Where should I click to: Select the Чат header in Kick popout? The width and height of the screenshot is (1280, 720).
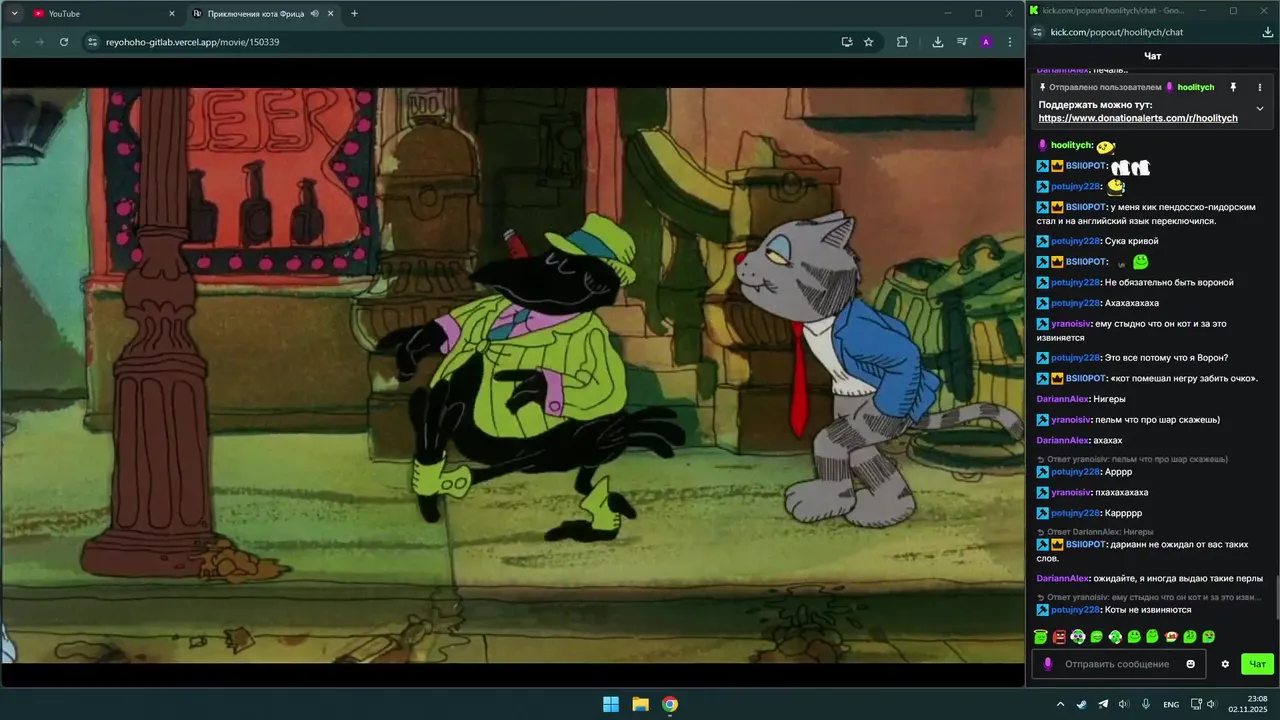coord(1152,56)
